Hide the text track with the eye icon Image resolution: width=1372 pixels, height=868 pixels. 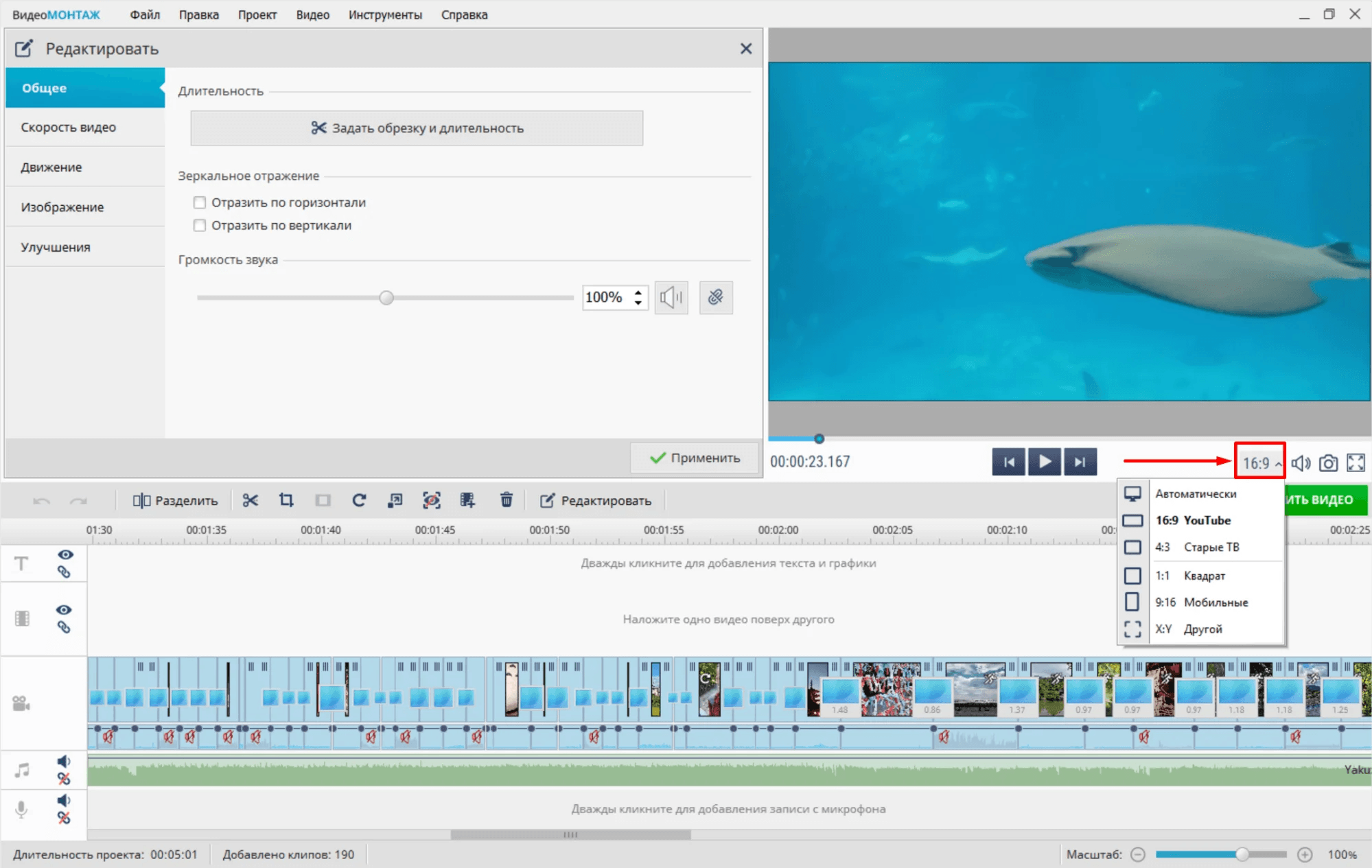[65, 554]
